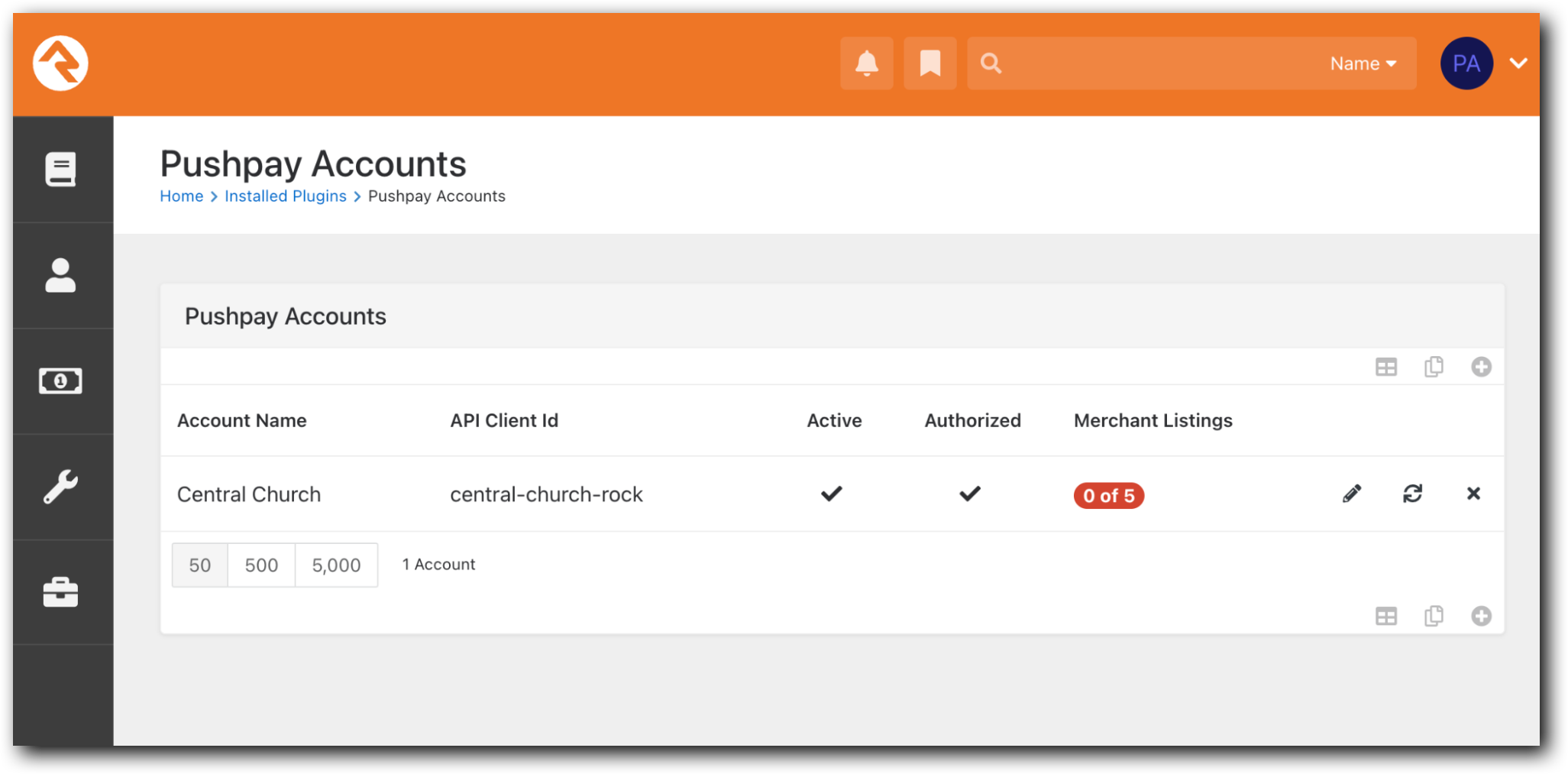Screen dimensions: 1568x774
Task: Go to Home via breadcrumb
Action: click(181, 196)
